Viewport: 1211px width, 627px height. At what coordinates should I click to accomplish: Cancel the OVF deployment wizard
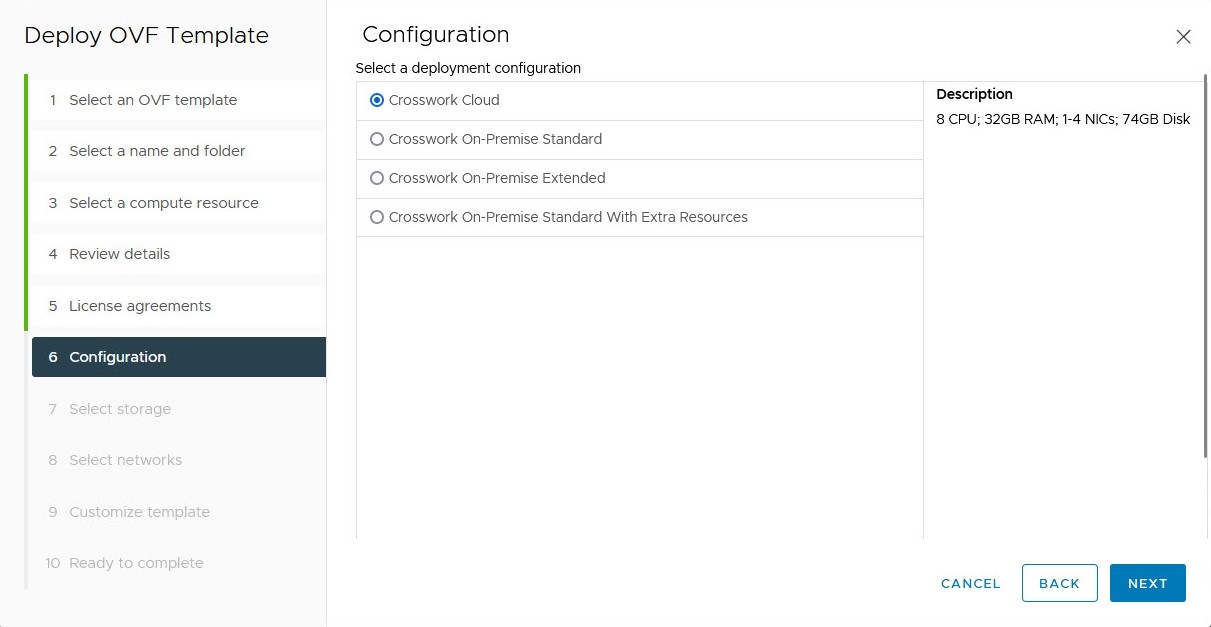coord(971,583)
